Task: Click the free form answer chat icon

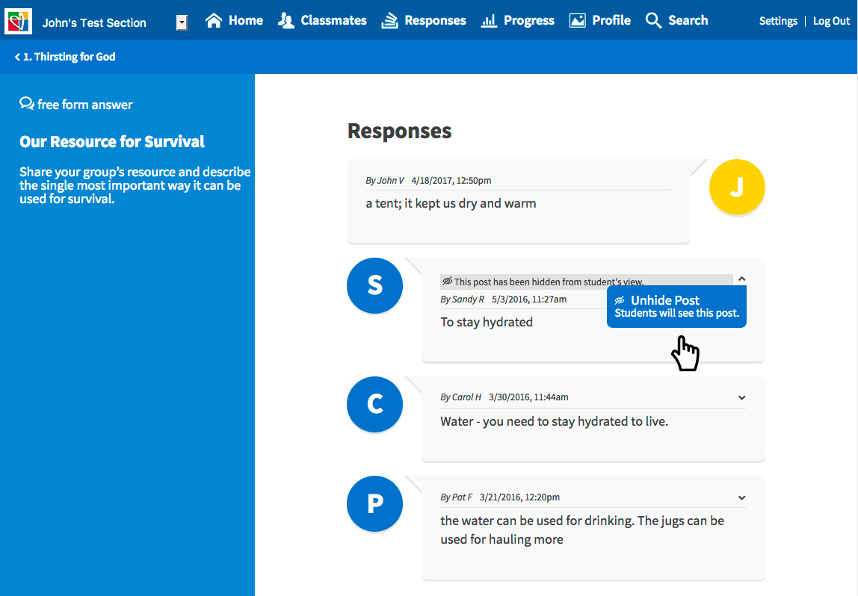Action: click(26, 103)
